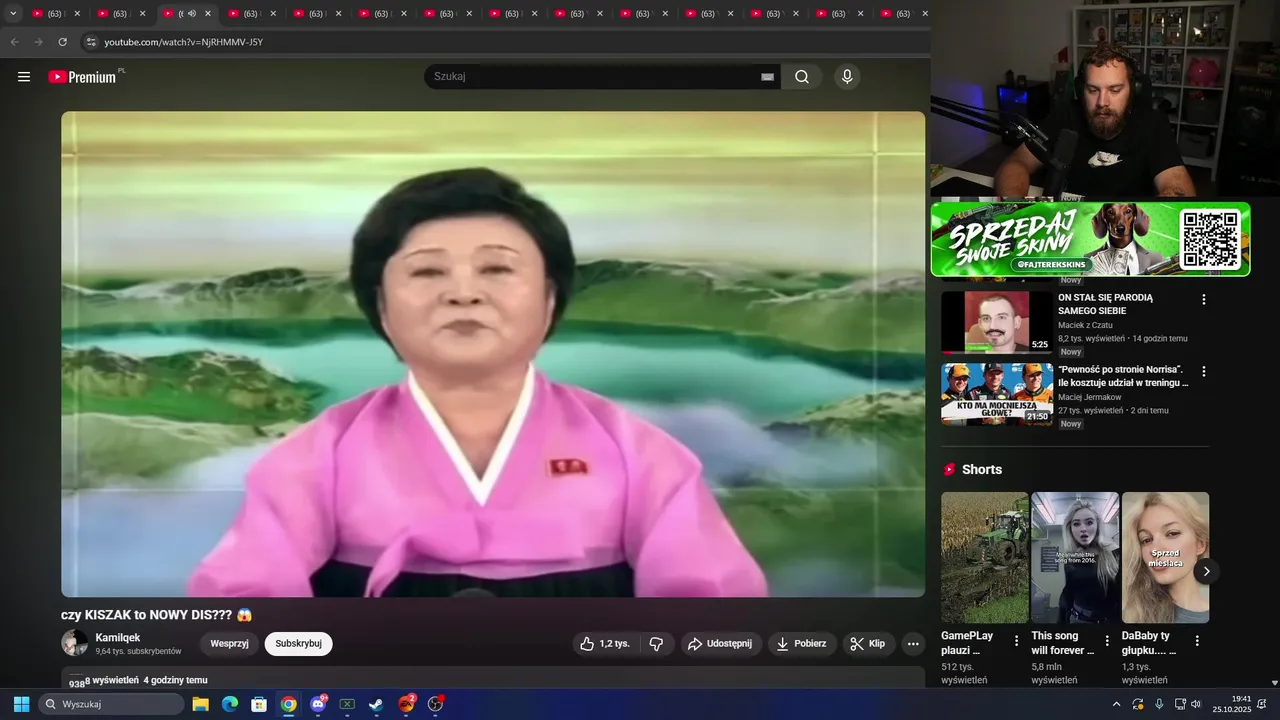Click the on-screen keyboard icon in search
This screenshot has width=1280, height=720.
(767, 77)
